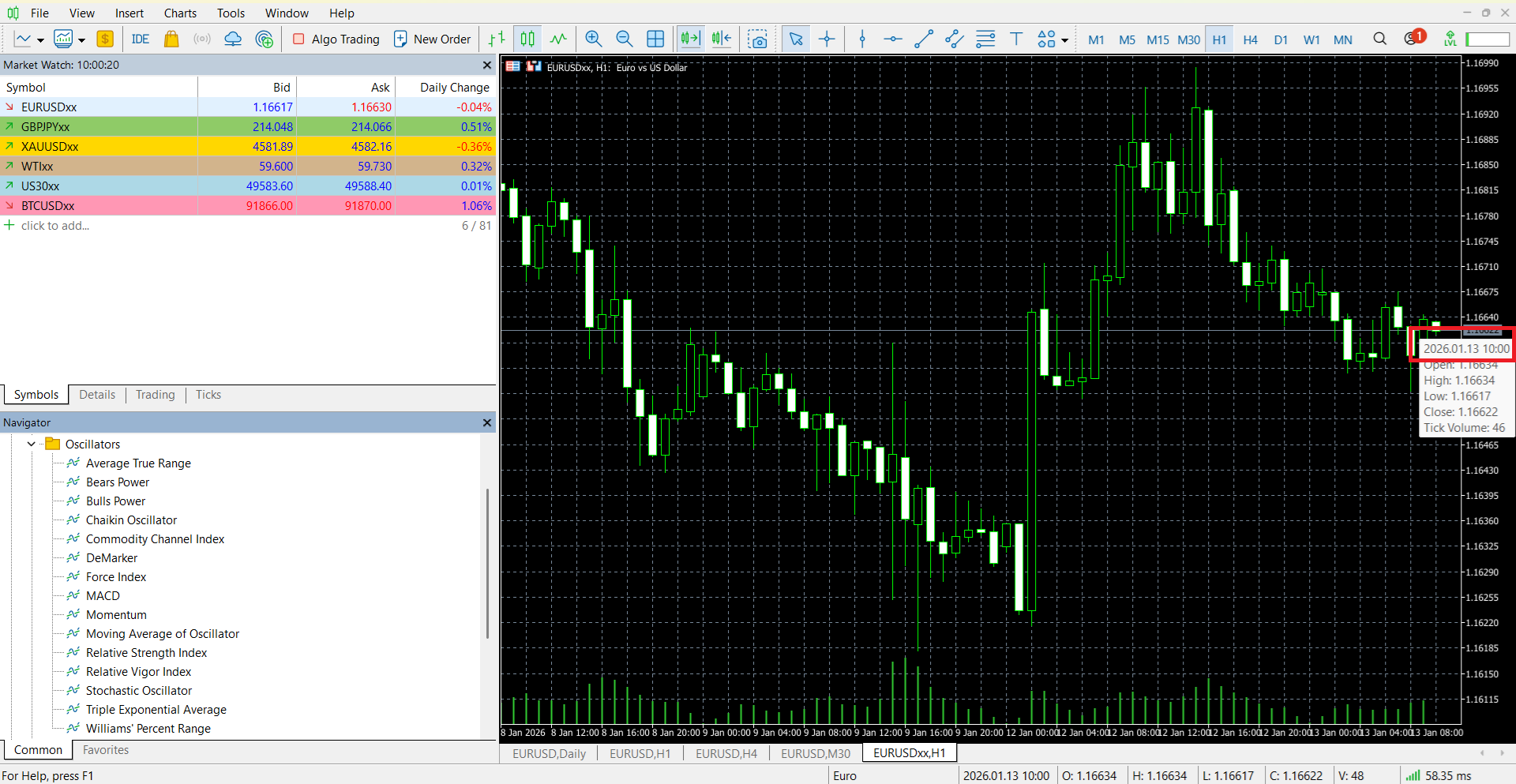Click the Zoom In magnifier icon
Screen dimensions: 1516x784
594,39
